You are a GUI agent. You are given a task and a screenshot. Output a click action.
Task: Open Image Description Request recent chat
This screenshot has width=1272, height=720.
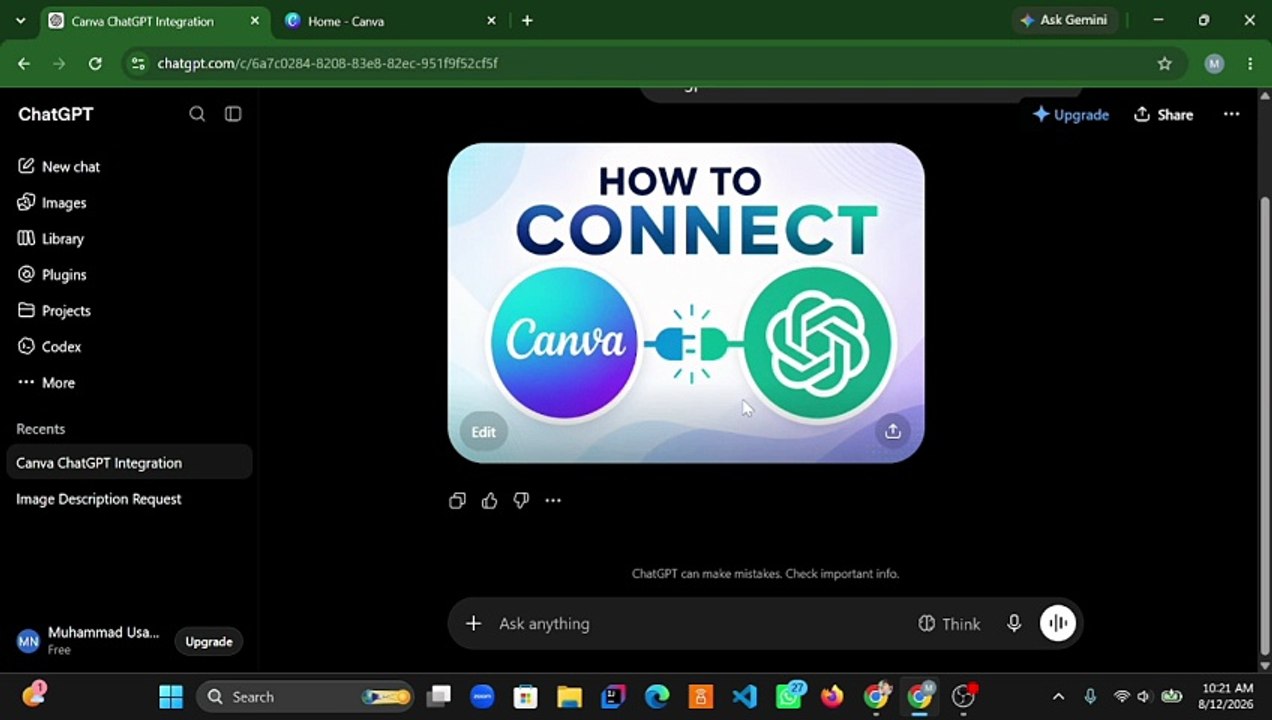coord(129,499)
